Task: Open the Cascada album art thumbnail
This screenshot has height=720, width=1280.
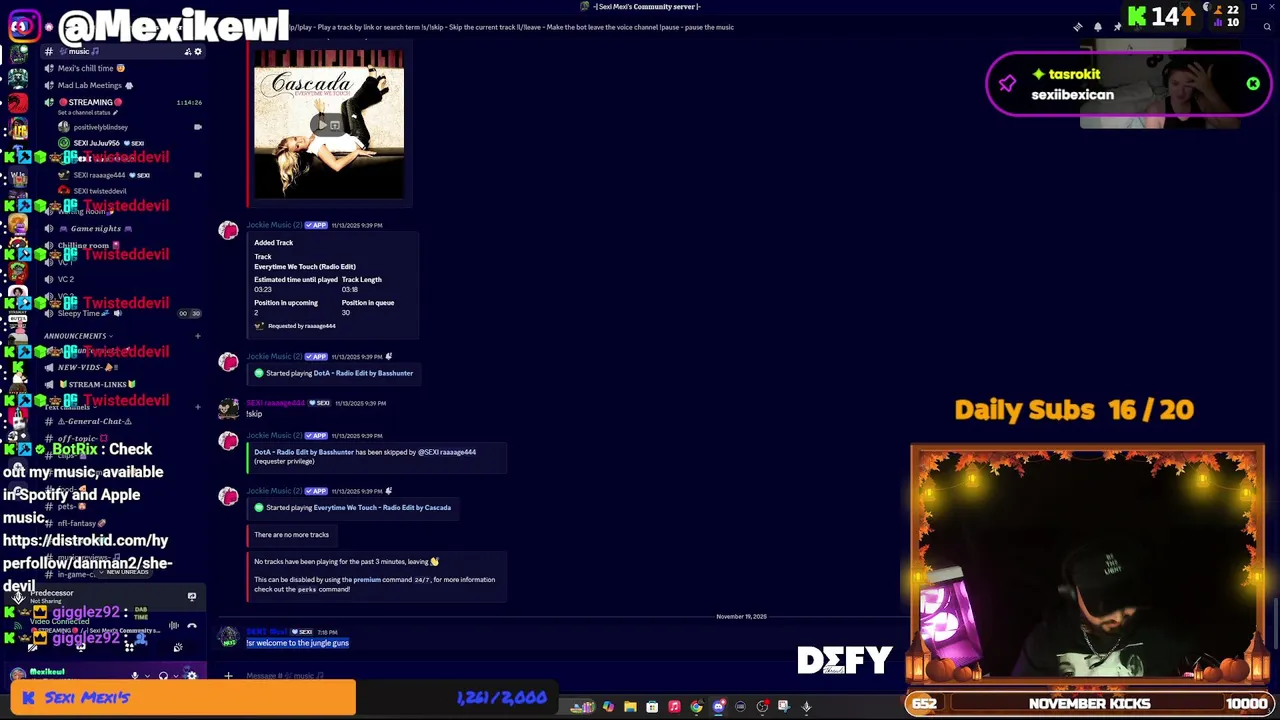Action: [329, 124]
